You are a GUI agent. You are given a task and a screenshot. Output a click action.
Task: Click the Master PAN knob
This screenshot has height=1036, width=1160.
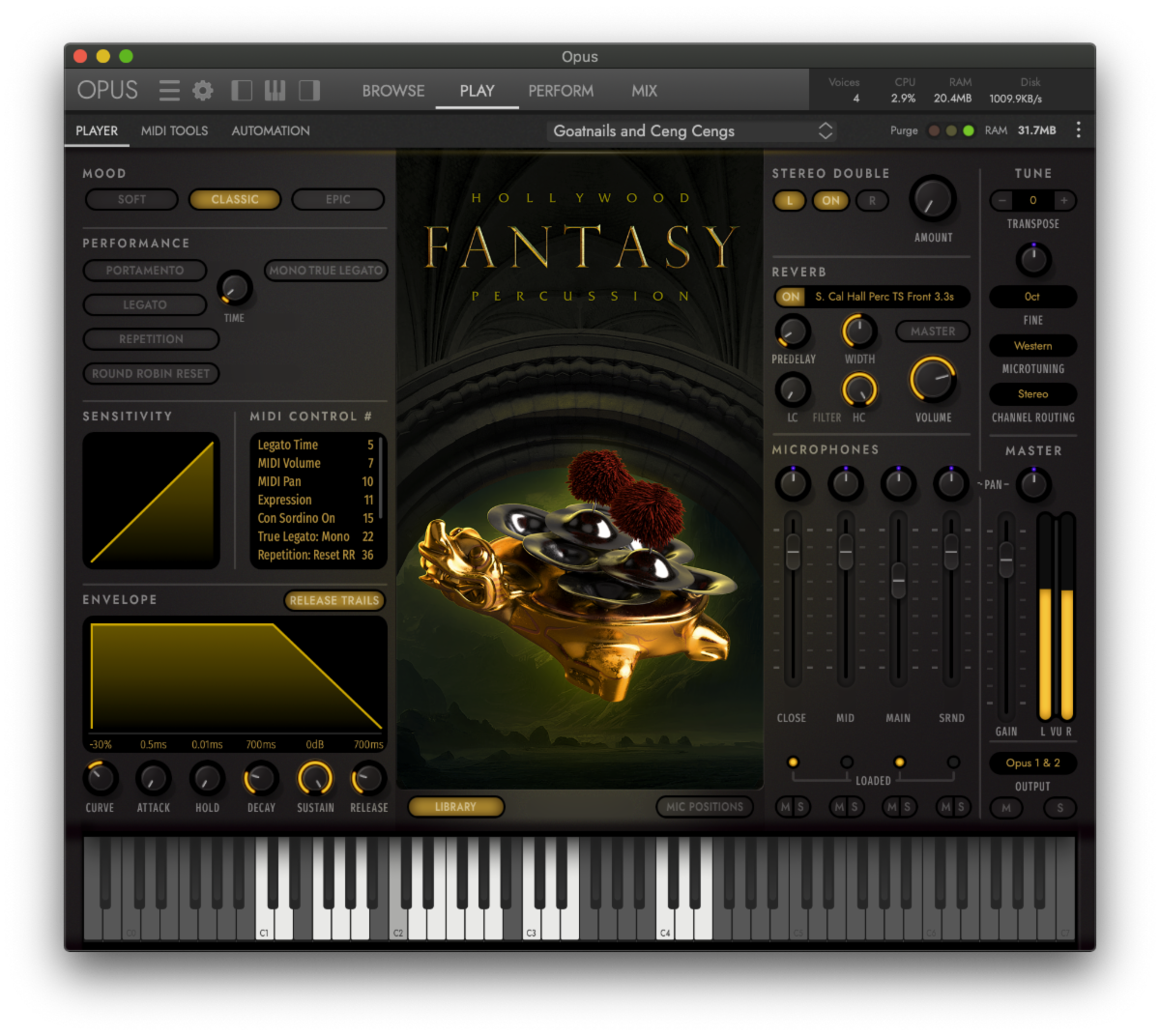click(x=1033, y=484)
